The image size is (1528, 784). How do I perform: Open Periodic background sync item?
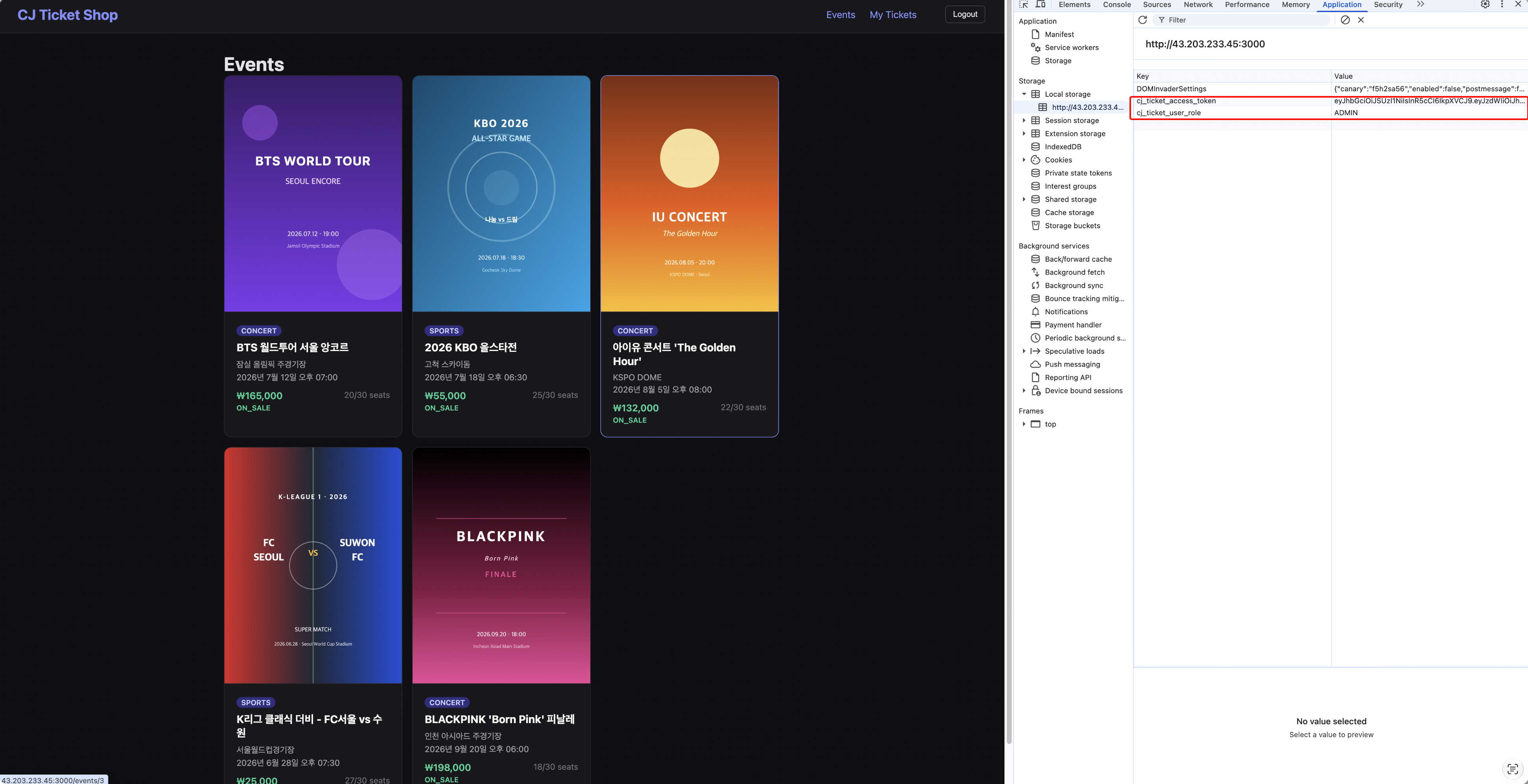(x=1084, y=338)
